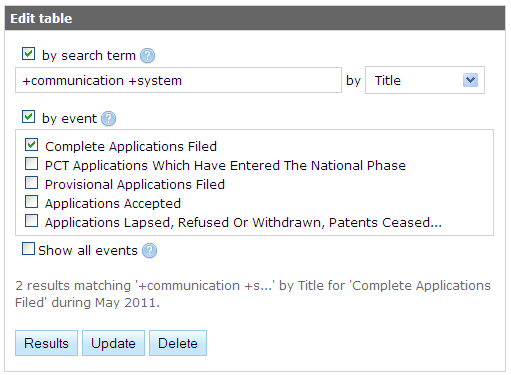This screenshot has height=375, width=511.
Task: Untick the 'by search term' checkbox
Action: (28, 54)
